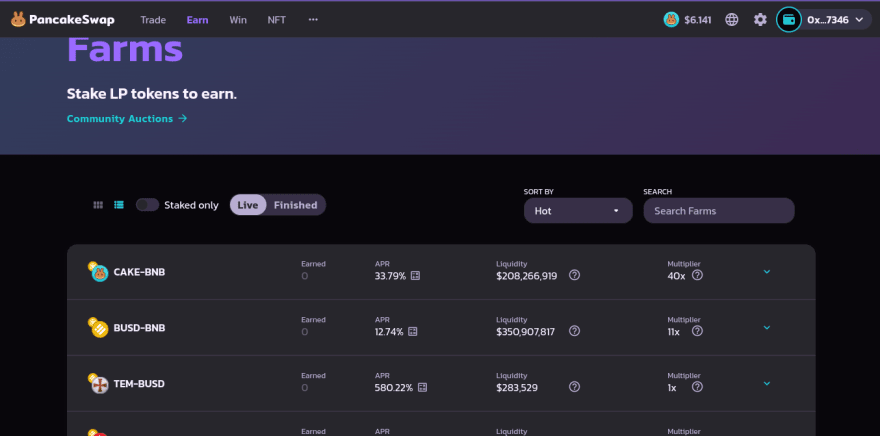880x436 pixels.
Task: Open the more options ellipsis menu
Action: (x=313, y=20)
